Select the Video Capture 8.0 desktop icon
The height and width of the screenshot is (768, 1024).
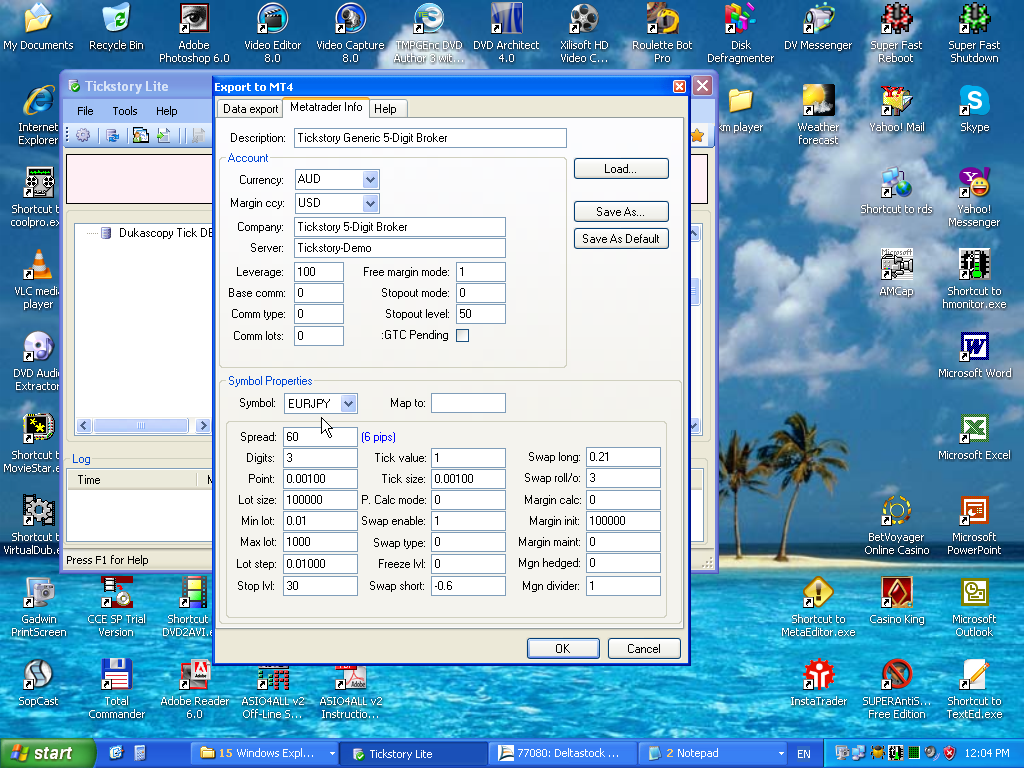coord(350,33)
